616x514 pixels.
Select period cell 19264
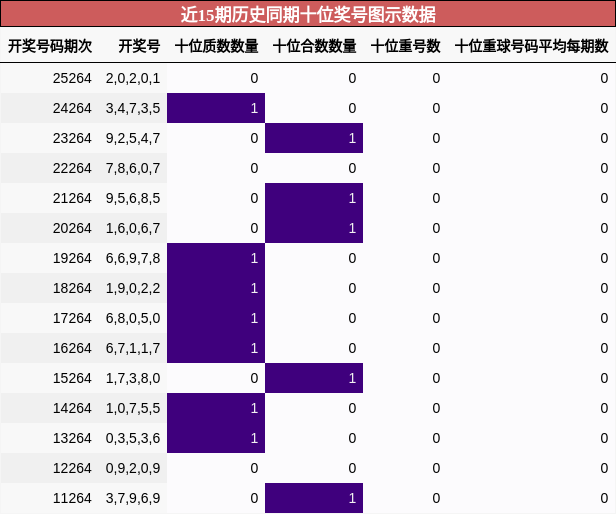[72, 258]
